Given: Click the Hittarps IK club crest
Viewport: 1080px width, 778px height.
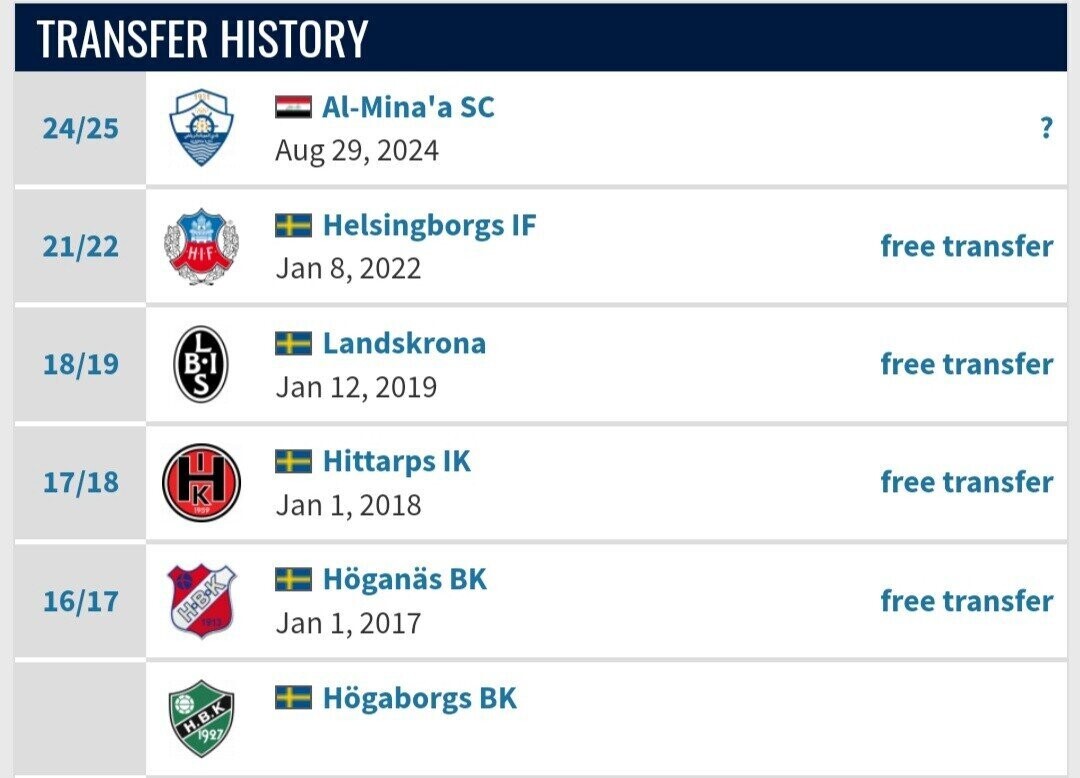Looking at the screenshot, I should pos(201,482).
